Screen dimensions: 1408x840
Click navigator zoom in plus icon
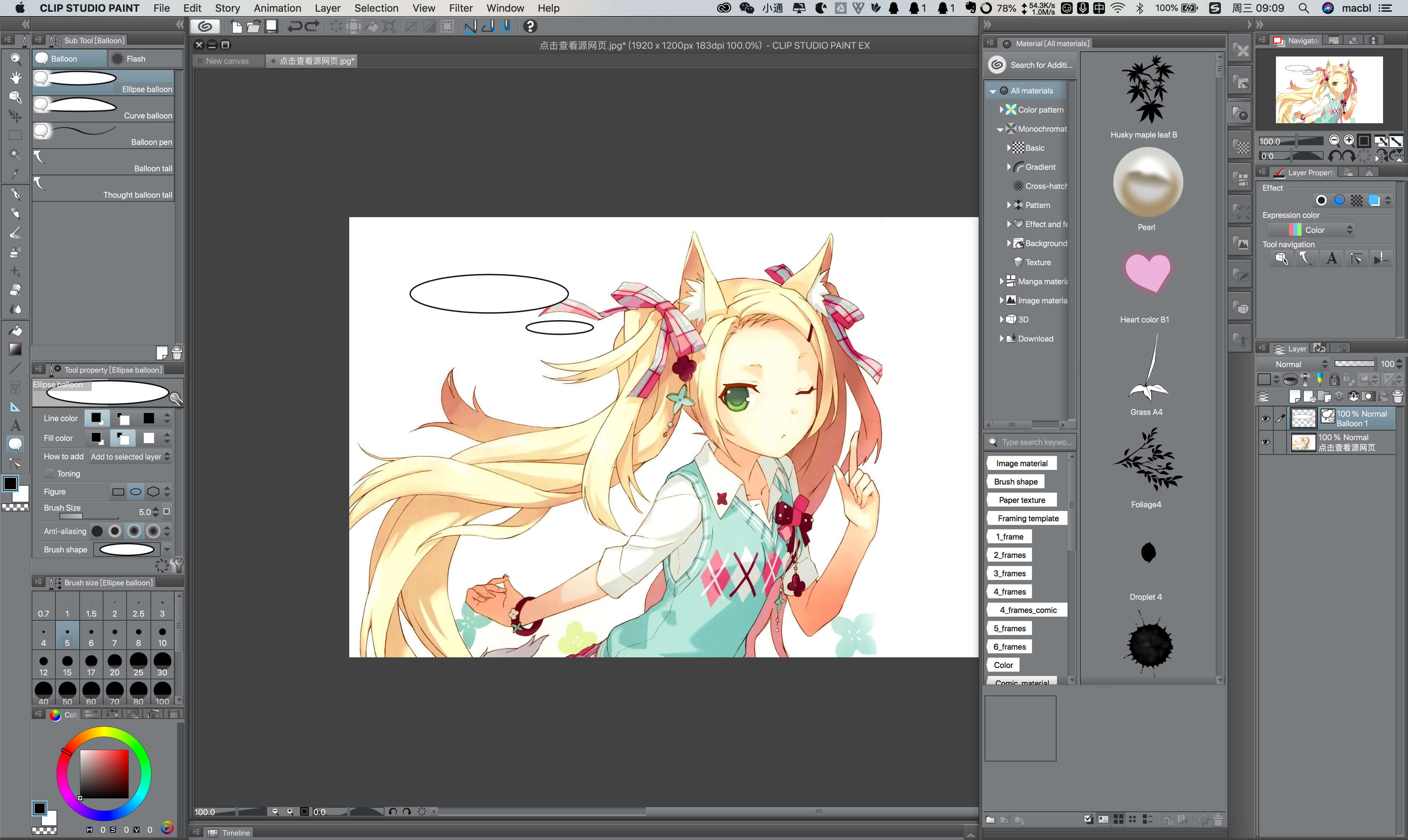[1349, 140]
